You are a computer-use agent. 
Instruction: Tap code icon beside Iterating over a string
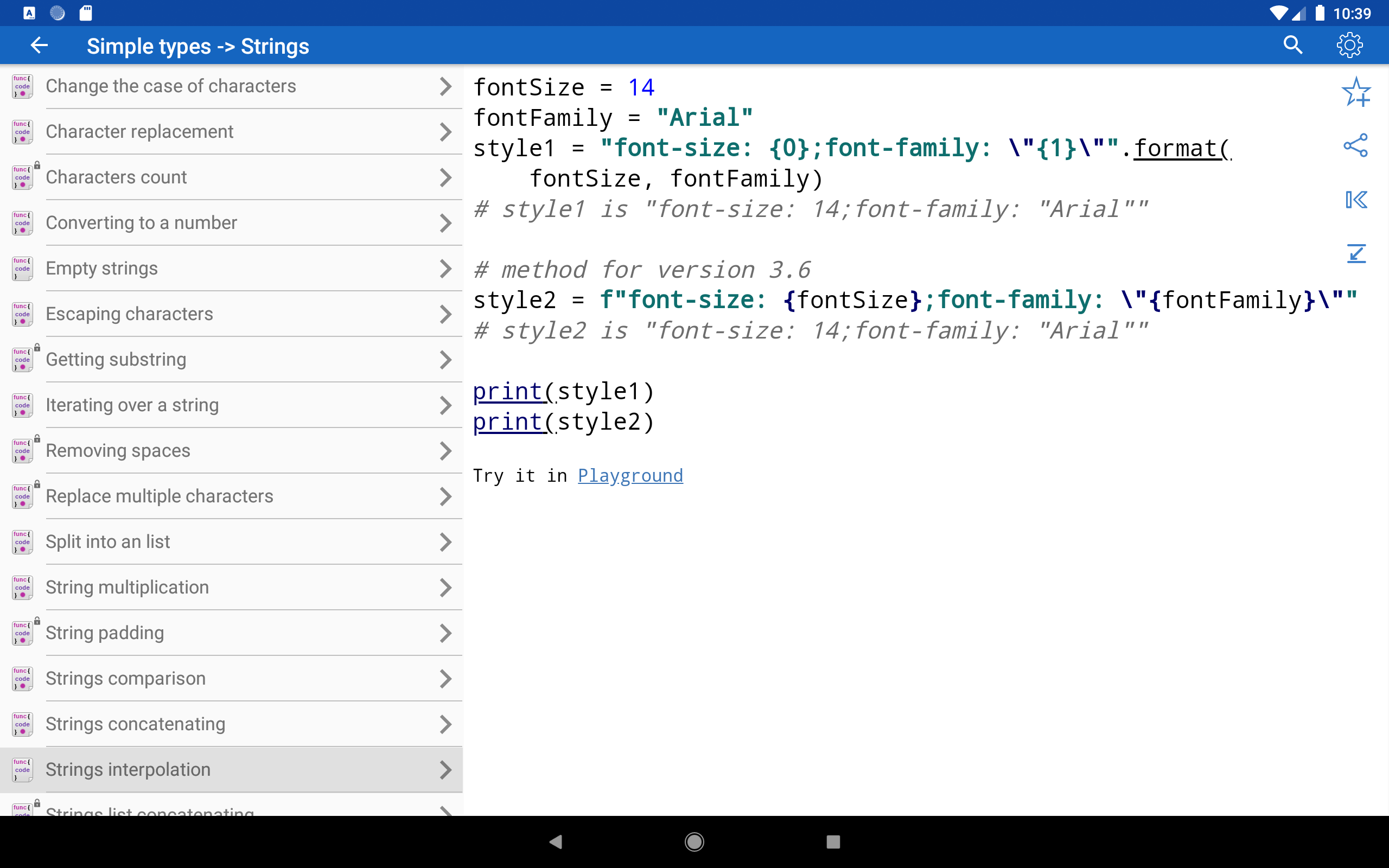point(22,405)
